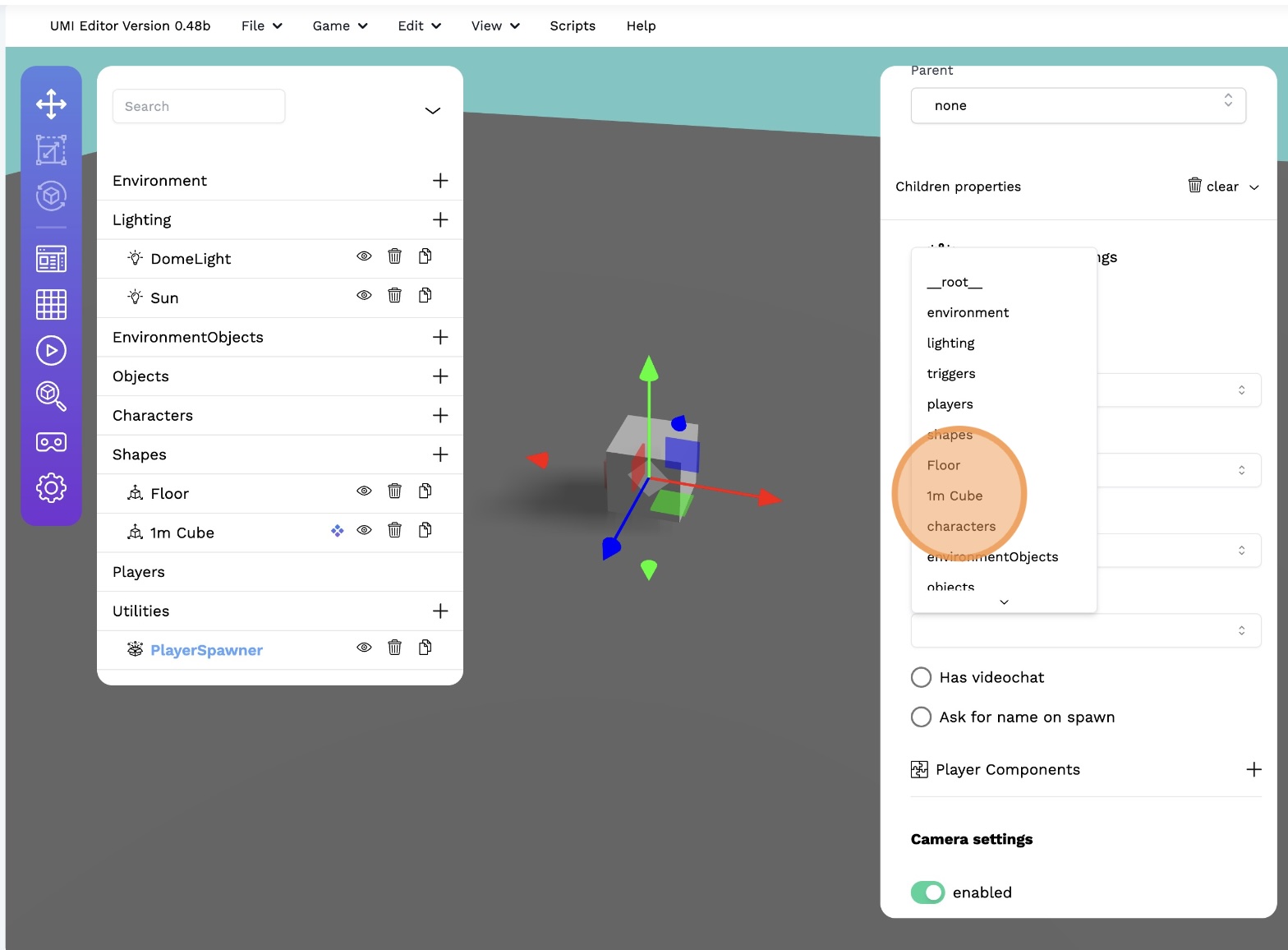Toggle the camera settings enabled switch

click(x=927, y=892)
